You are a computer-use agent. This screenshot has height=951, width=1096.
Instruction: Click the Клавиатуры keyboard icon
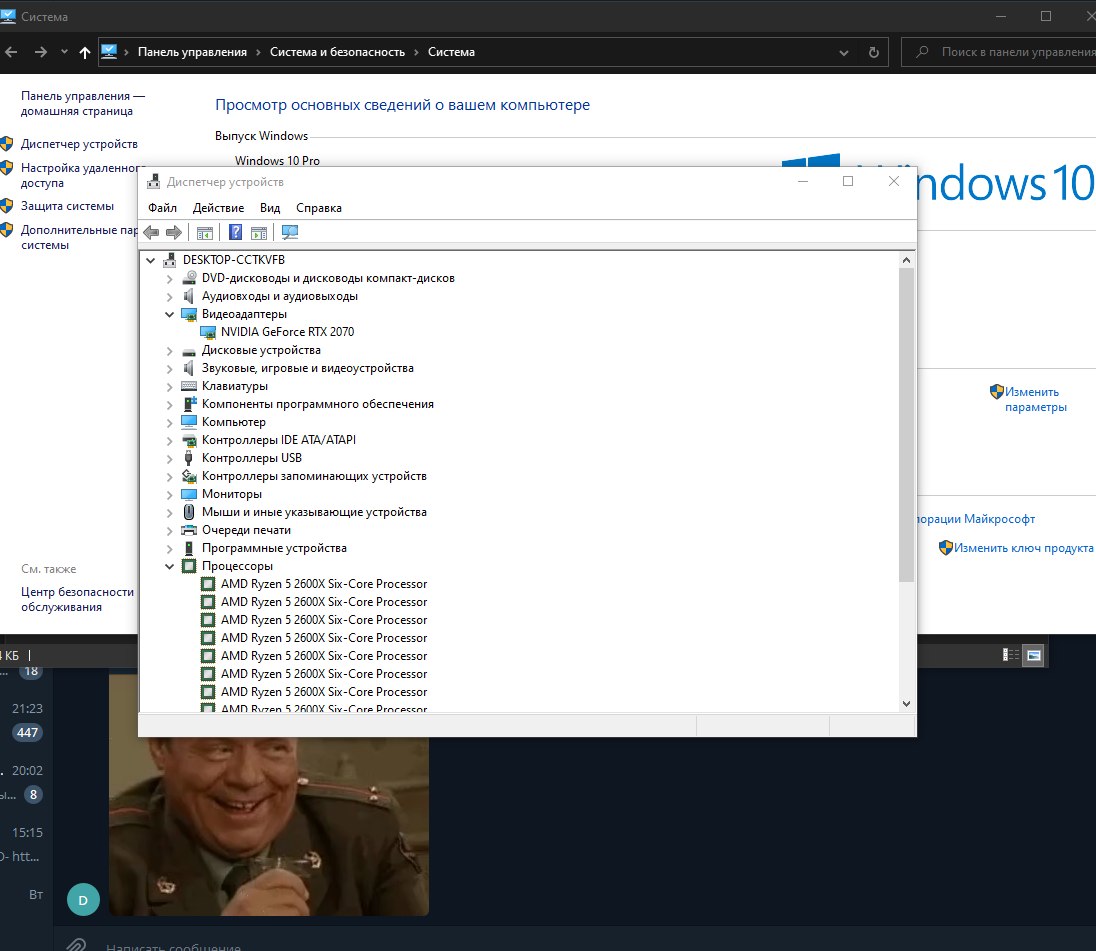pos(189,386)
